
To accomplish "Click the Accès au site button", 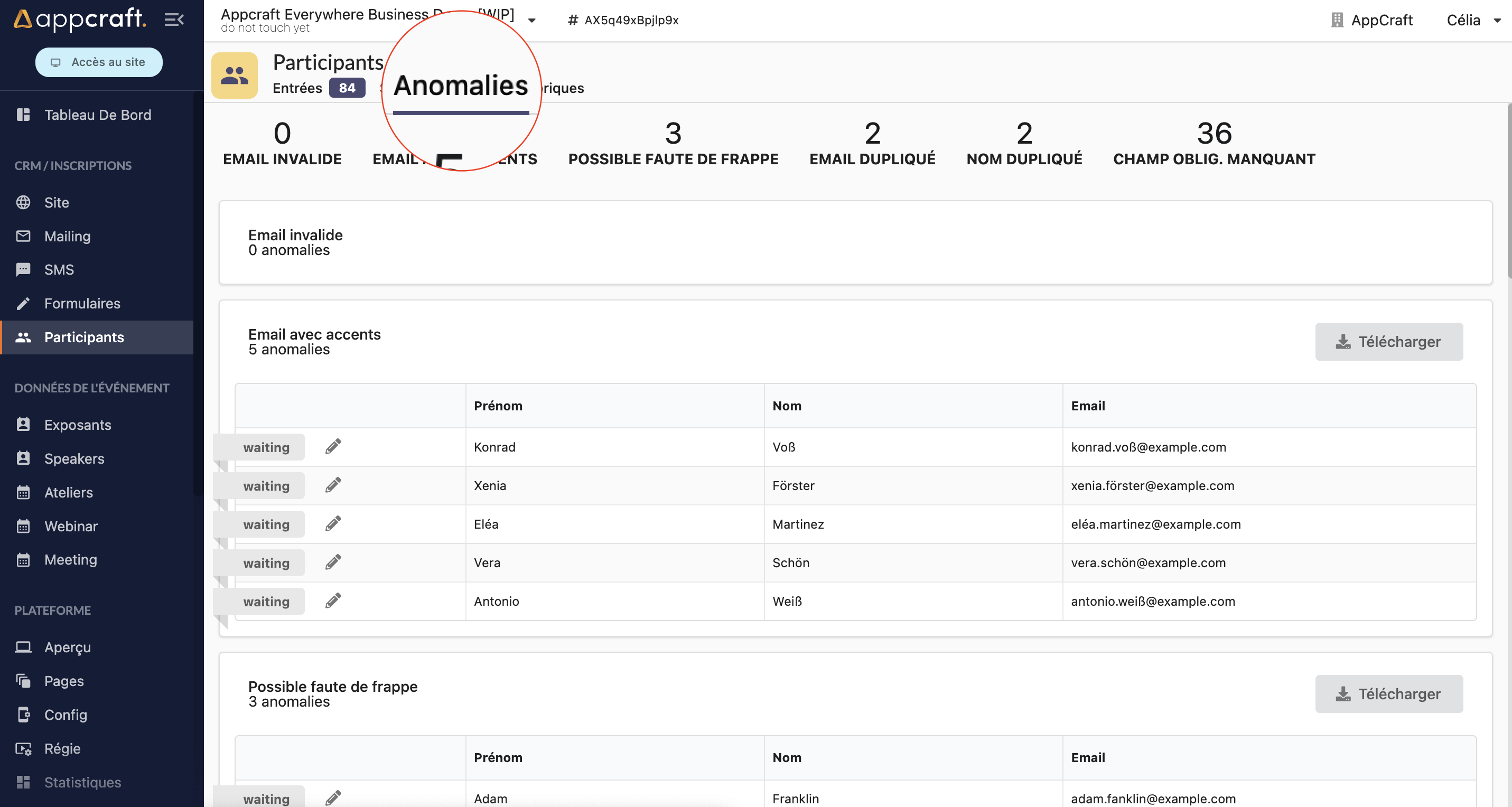I will (99, 62).
